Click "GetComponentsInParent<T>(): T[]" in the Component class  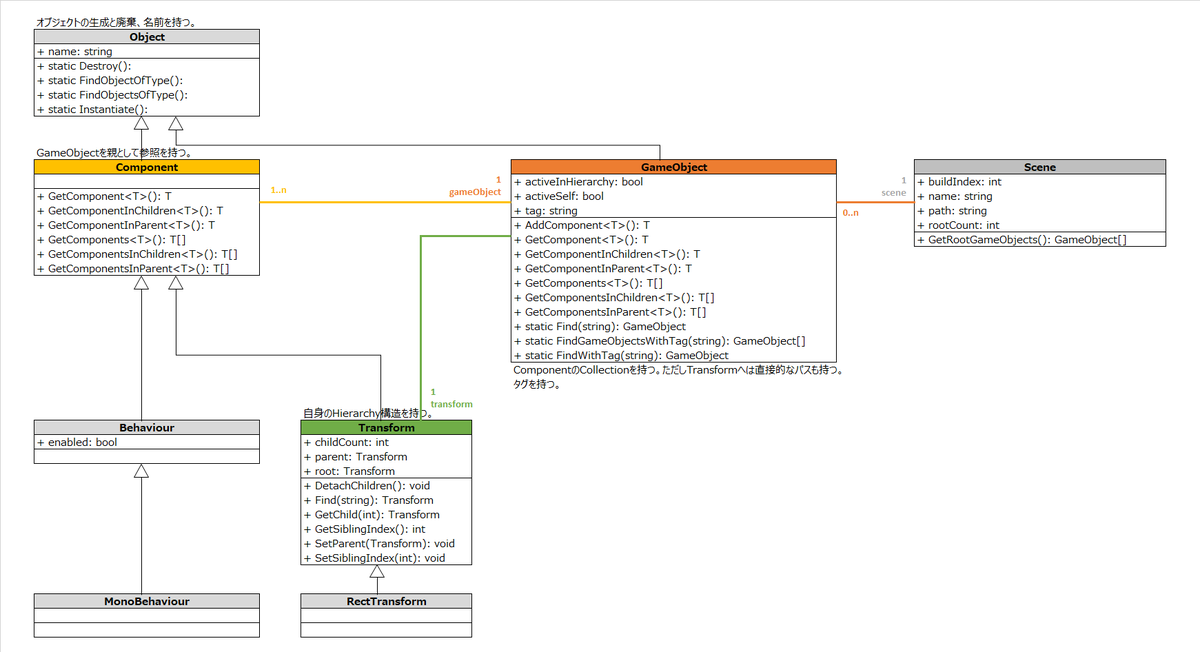click(x=133, y=269)
